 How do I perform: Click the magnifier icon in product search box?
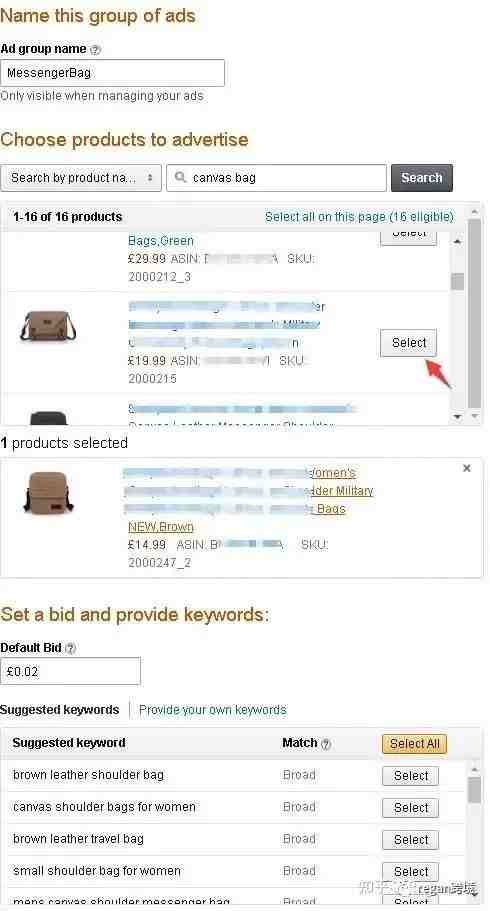(x=181, y=177)
